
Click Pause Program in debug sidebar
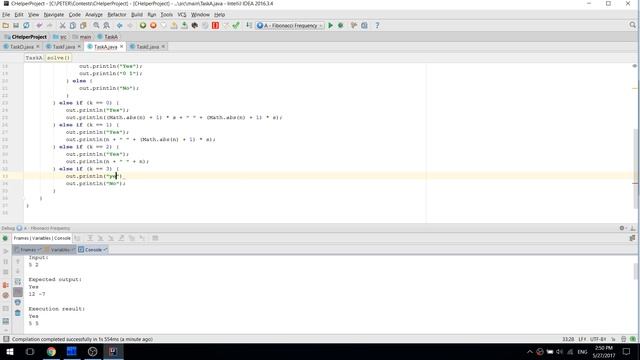[6, 262]
